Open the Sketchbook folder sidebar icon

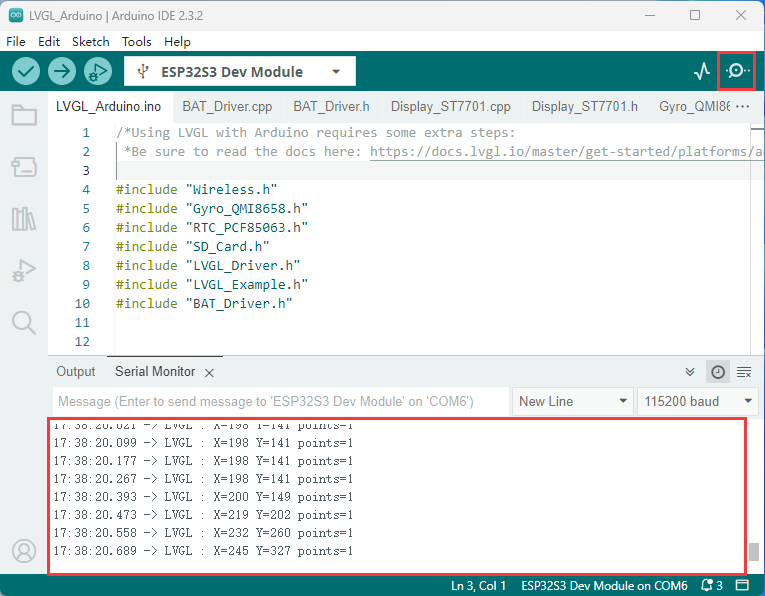tap(24, 116)
